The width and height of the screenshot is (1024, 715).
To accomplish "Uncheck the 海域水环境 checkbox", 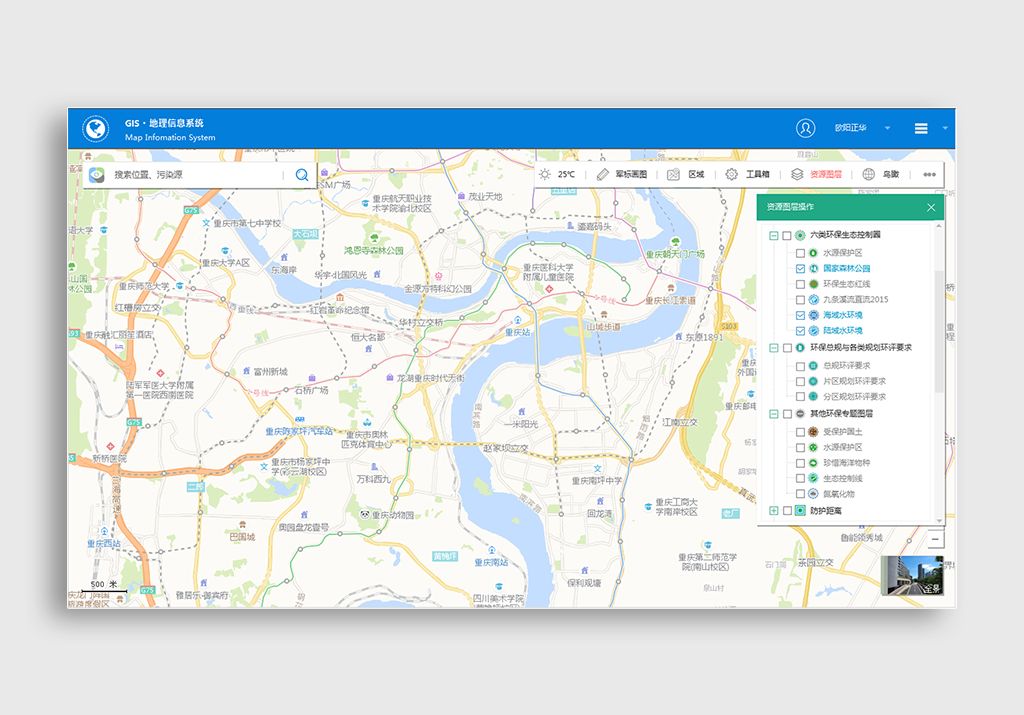I will point(800,315).
